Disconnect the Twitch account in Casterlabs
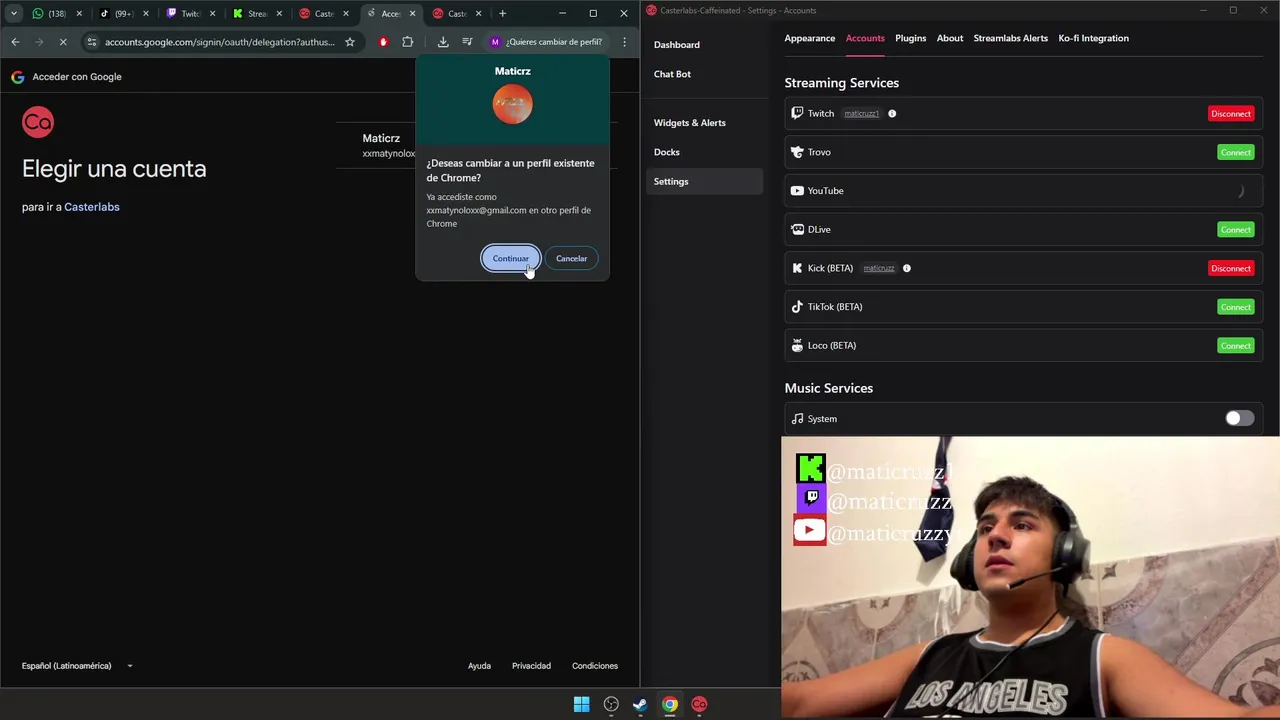Screen dimensions: 1280x720 (1230, 114)
